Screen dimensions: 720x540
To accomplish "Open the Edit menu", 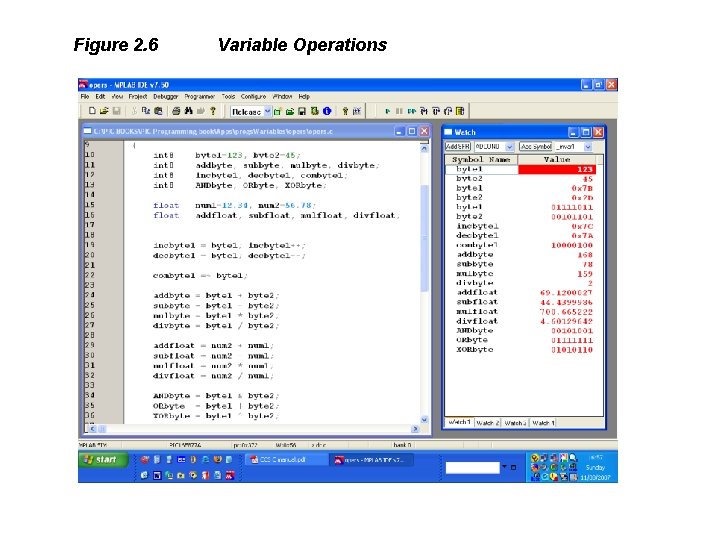I will (101, 97).
